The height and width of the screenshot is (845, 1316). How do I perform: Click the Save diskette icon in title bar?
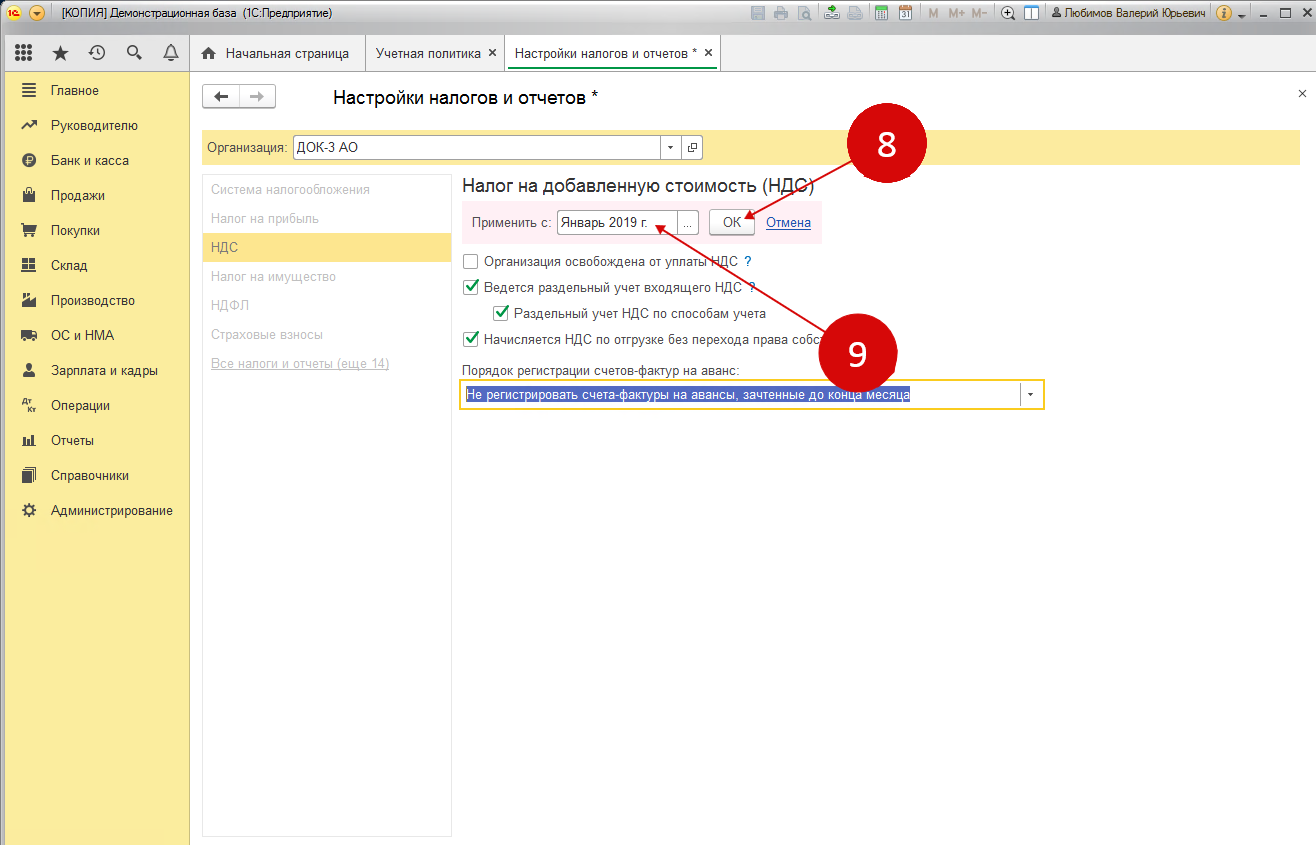pos(758,13)
